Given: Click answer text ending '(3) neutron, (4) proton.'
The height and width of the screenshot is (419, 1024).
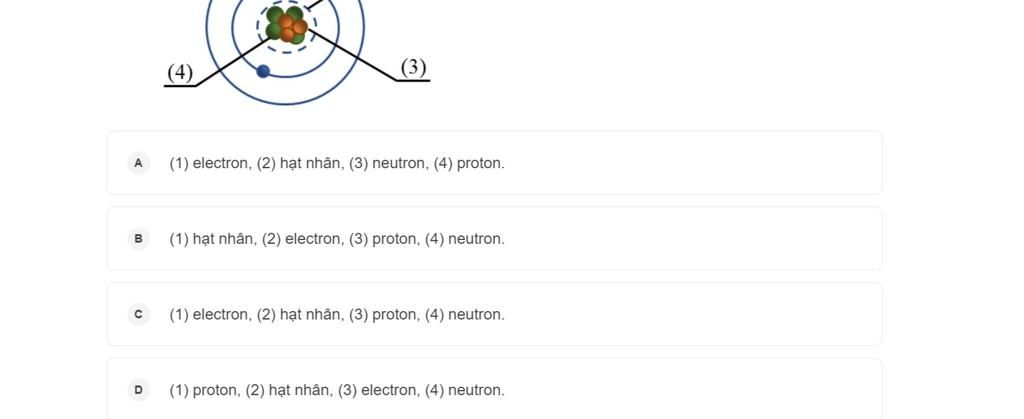Looking at the screenshot, I should coord(337,163).
